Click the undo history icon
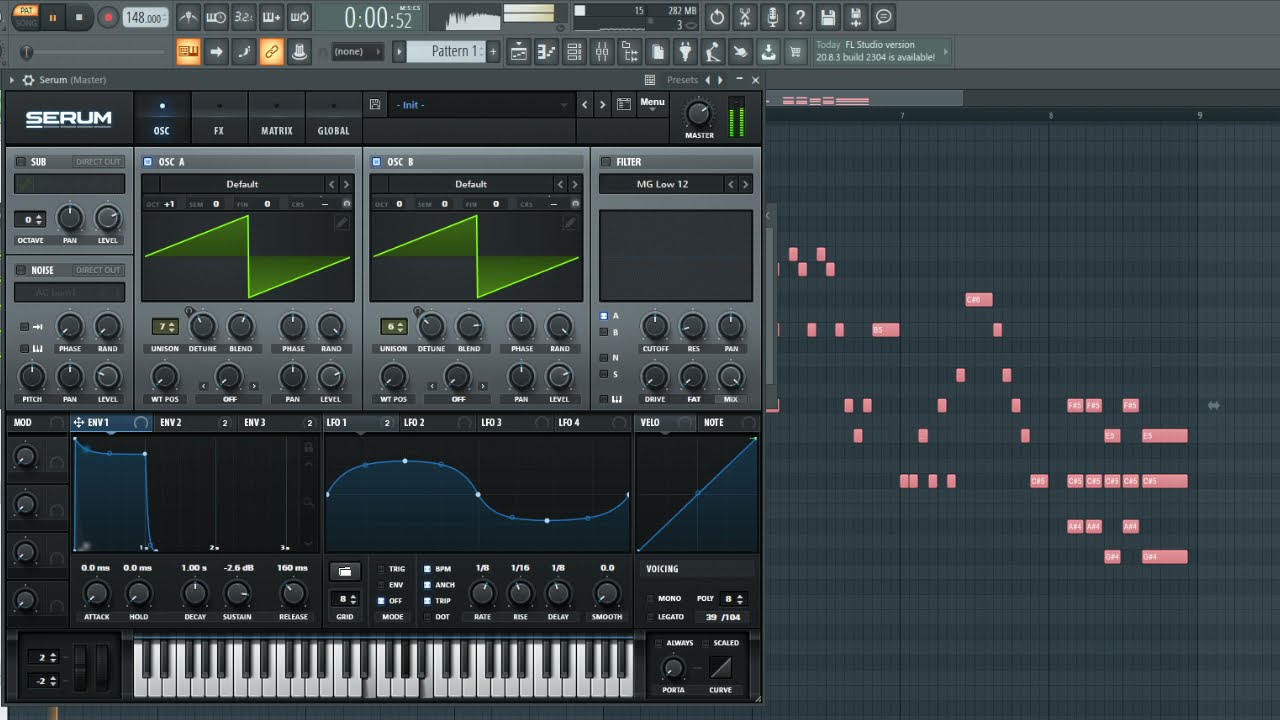Image resolution: width=1280 pixels, height=720 pixels. 717,17
